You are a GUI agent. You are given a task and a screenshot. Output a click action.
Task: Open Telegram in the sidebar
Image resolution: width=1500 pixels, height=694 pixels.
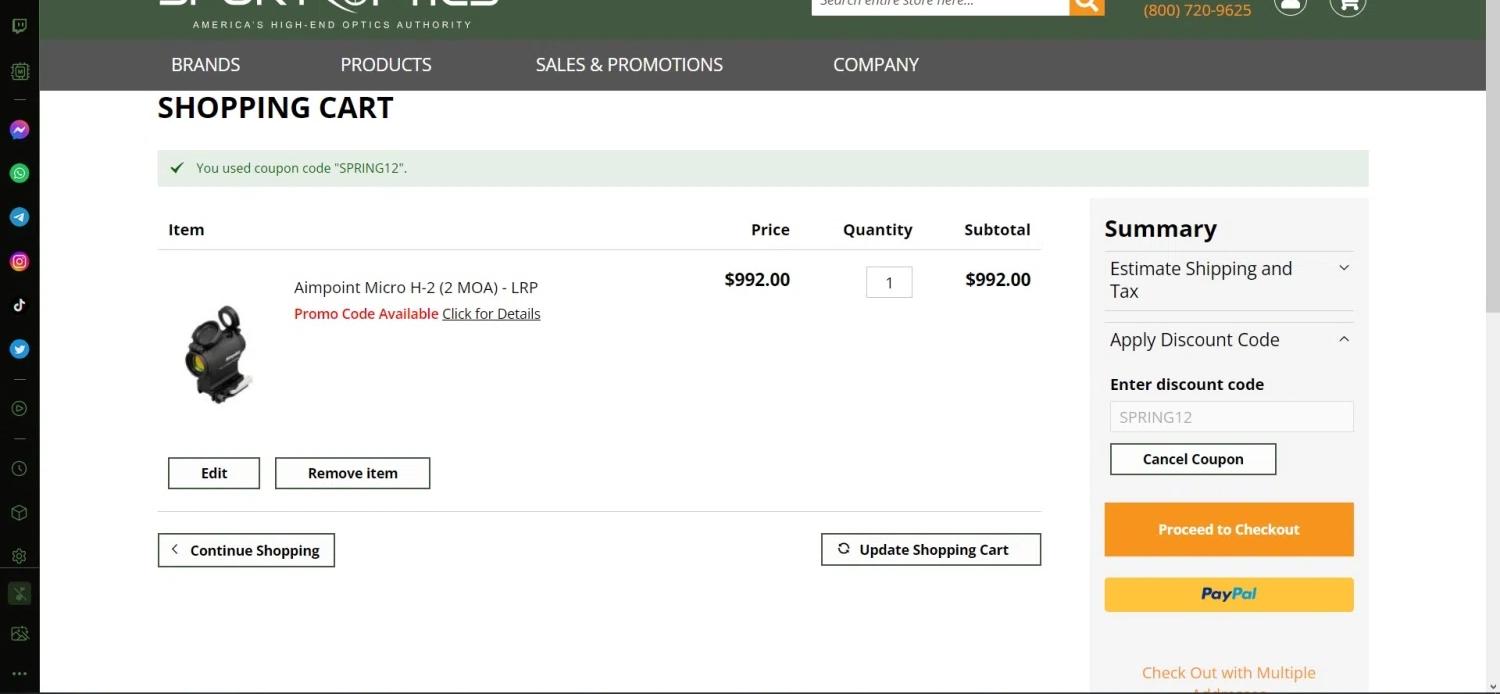19,217
